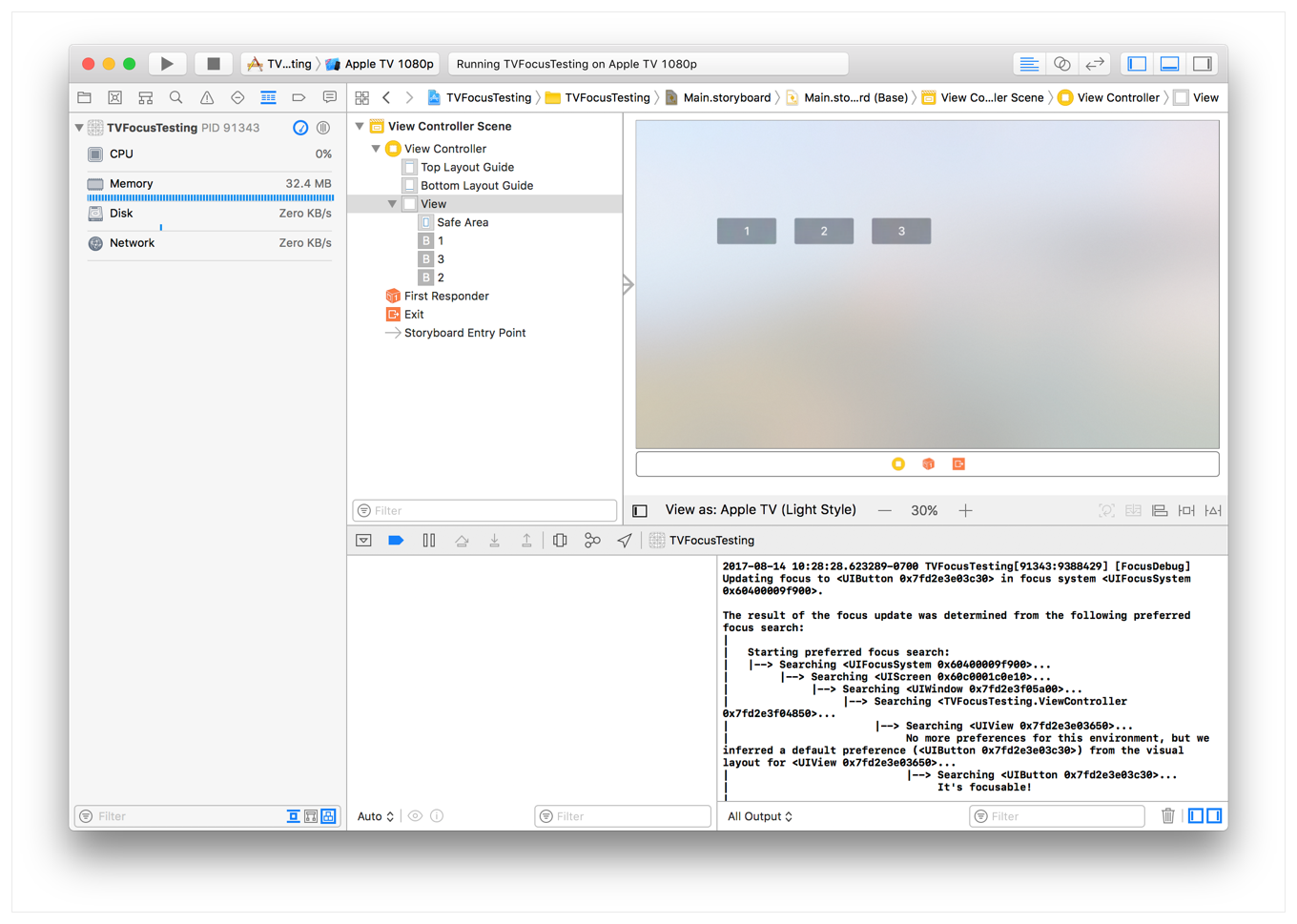Screen dimensions: 1297x924
Task: Click the Run (play) button
Action: [167, 64]
